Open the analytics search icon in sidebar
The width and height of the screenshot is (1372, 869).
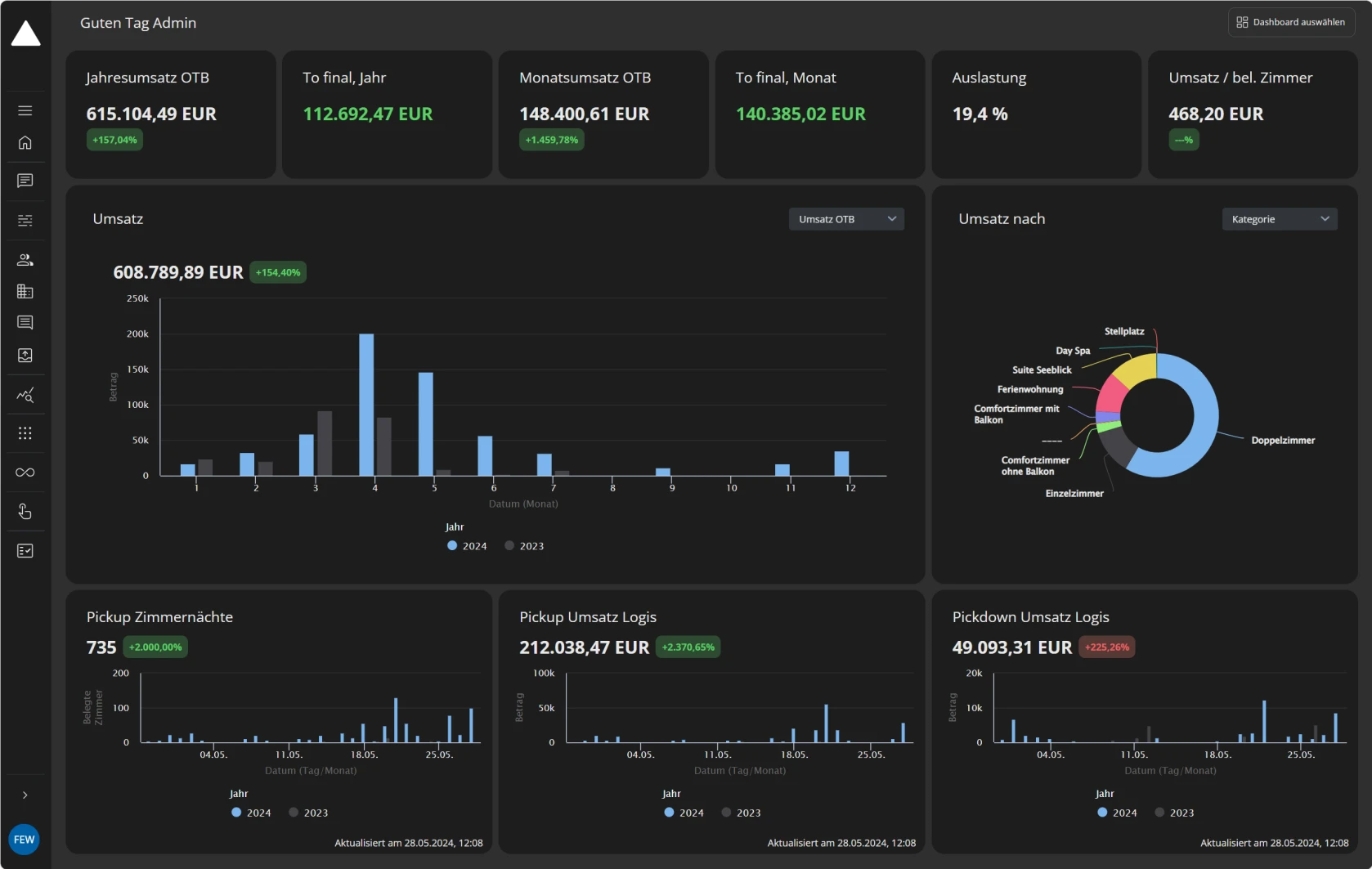point(25,395)
